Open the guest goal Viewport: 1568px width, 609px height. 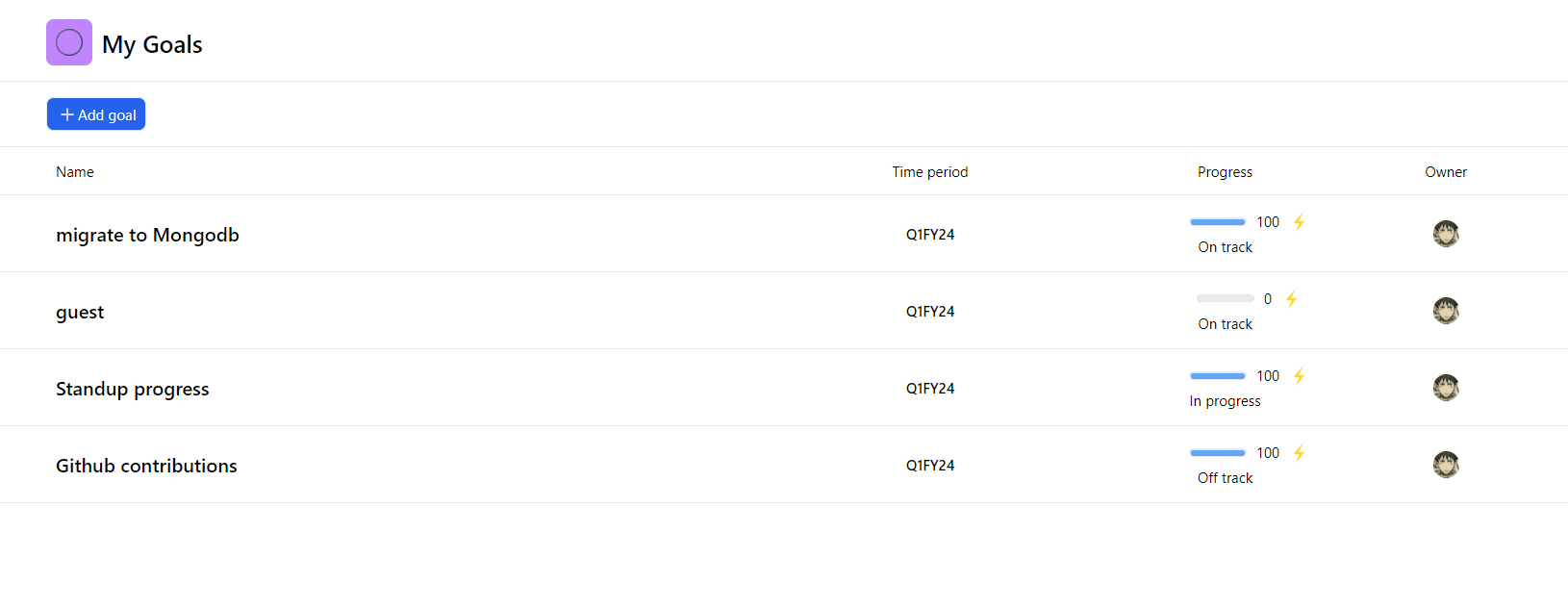80,313
